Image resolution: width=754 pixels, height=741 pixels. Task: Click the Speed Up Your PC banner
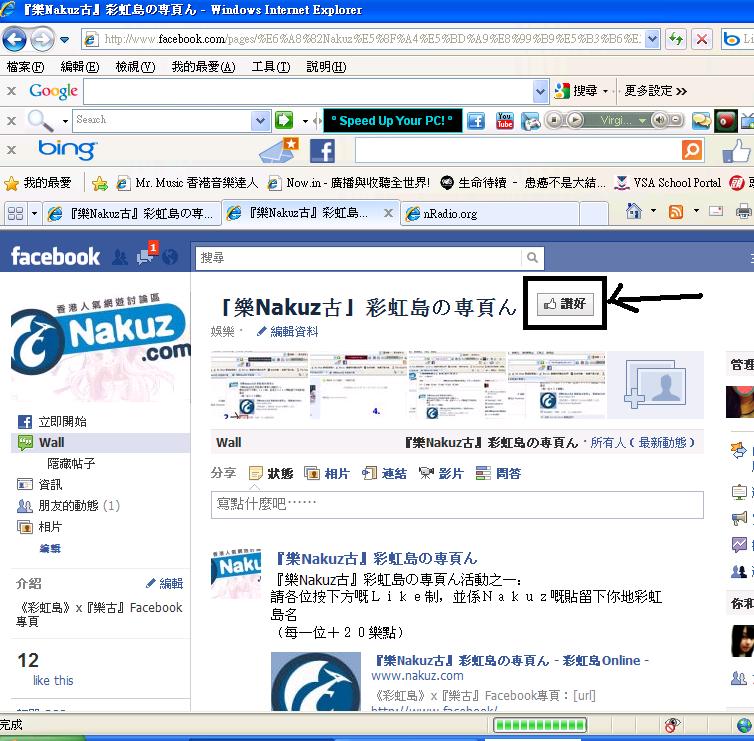tap(392, 120)
